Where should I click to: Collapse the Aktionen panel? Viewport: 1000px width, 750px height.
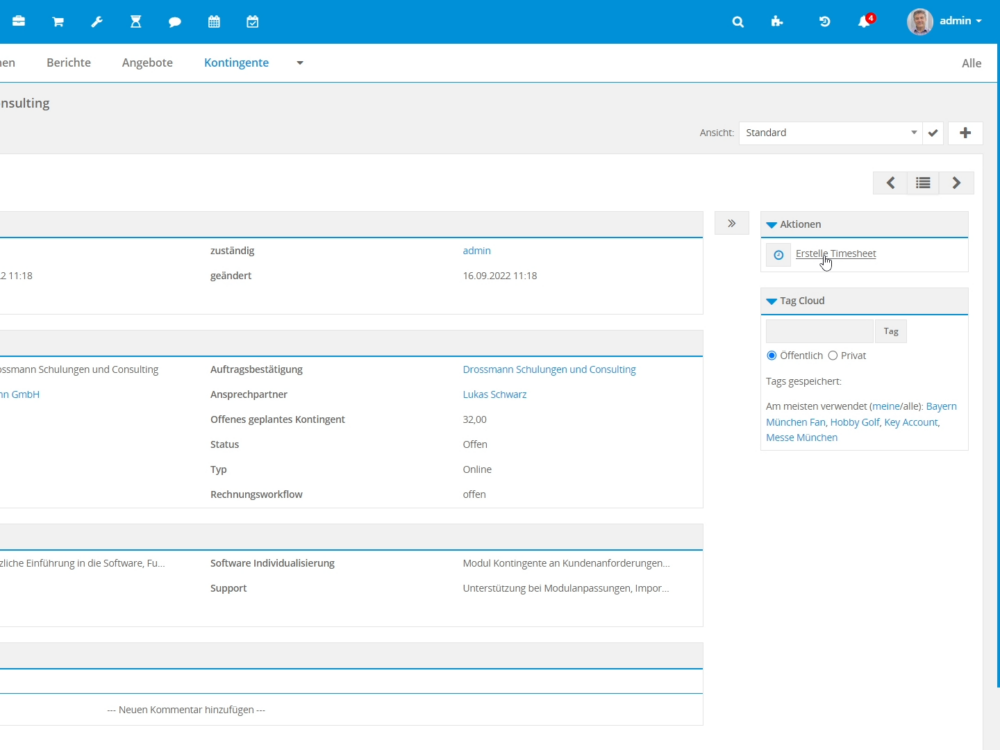pyautogui.click(x=771, y=225)
